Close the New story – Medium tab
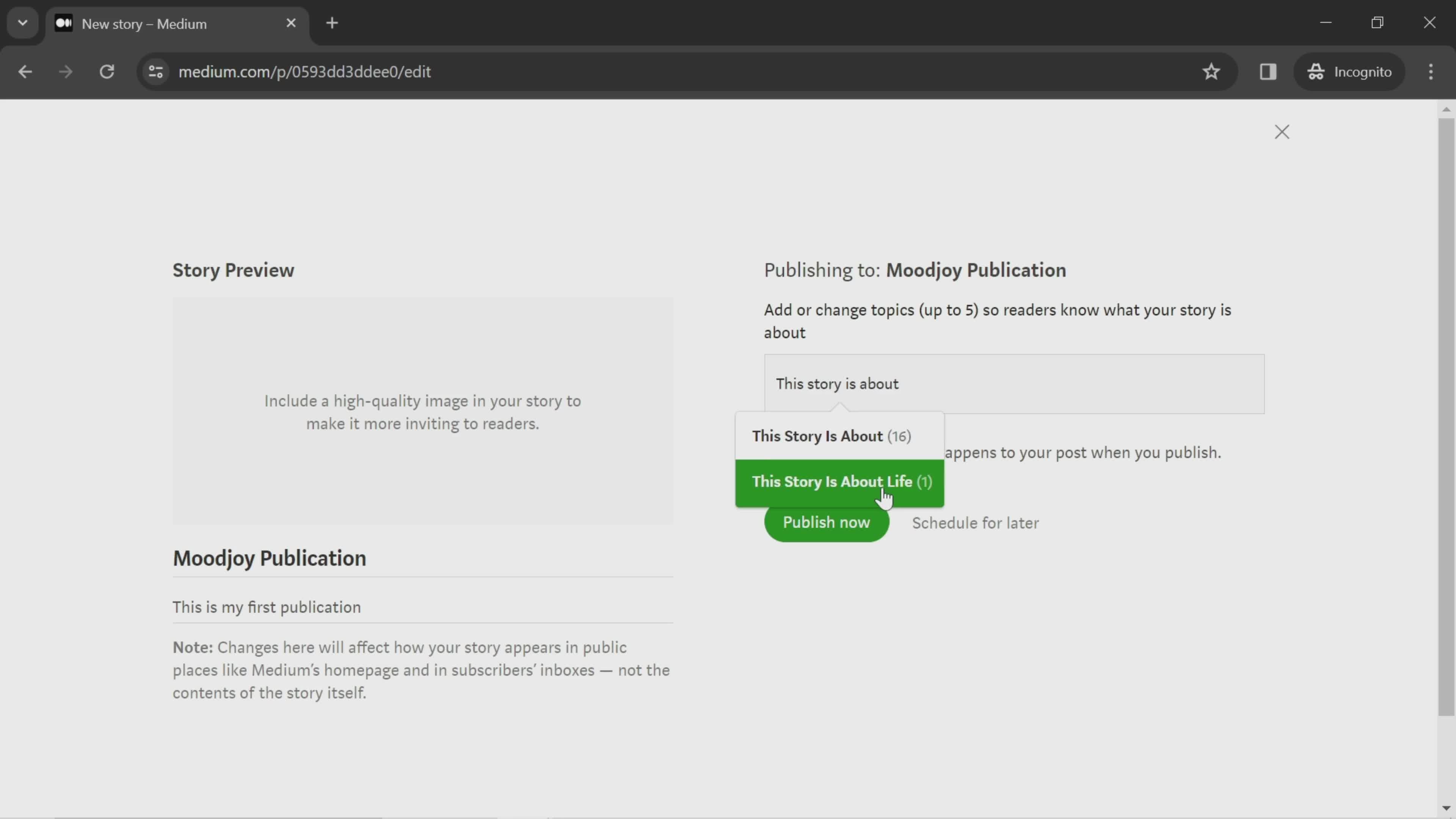 [291, 23]
